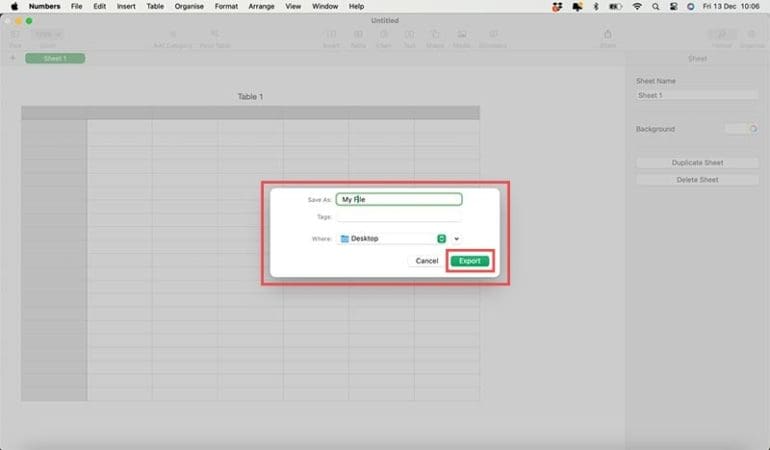This screenshot has height=450, width=770.
Task: Click the battery status icon
Action: pyautogui.click(x=615, y=6)
